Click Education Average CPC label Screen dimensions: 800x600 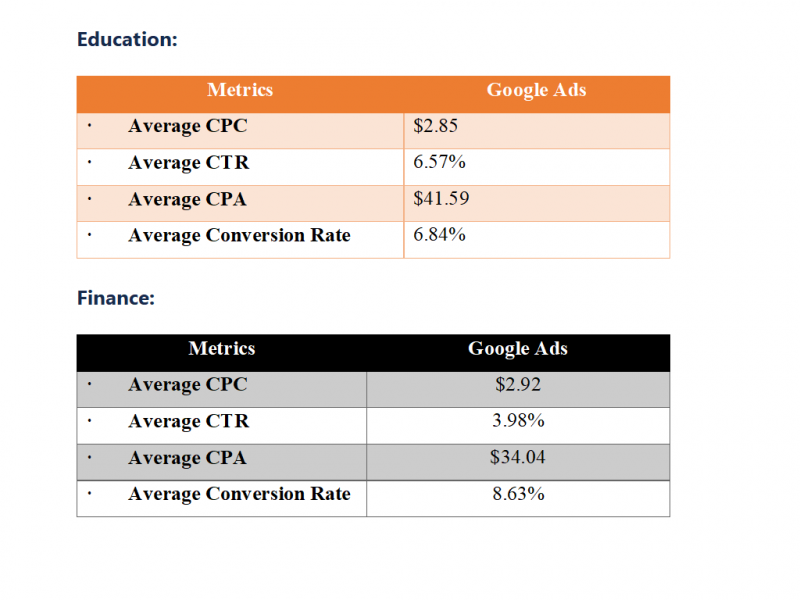[188, 126]
